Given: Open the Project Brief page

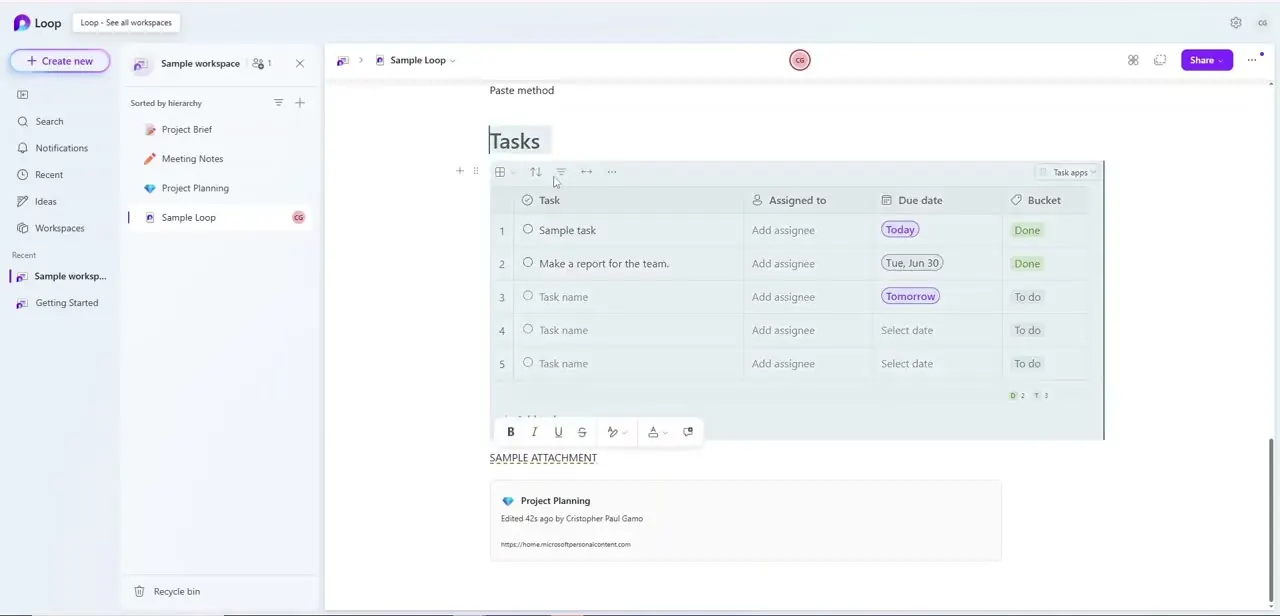Looking at the screenshot, I should click(x=187, y=130).
